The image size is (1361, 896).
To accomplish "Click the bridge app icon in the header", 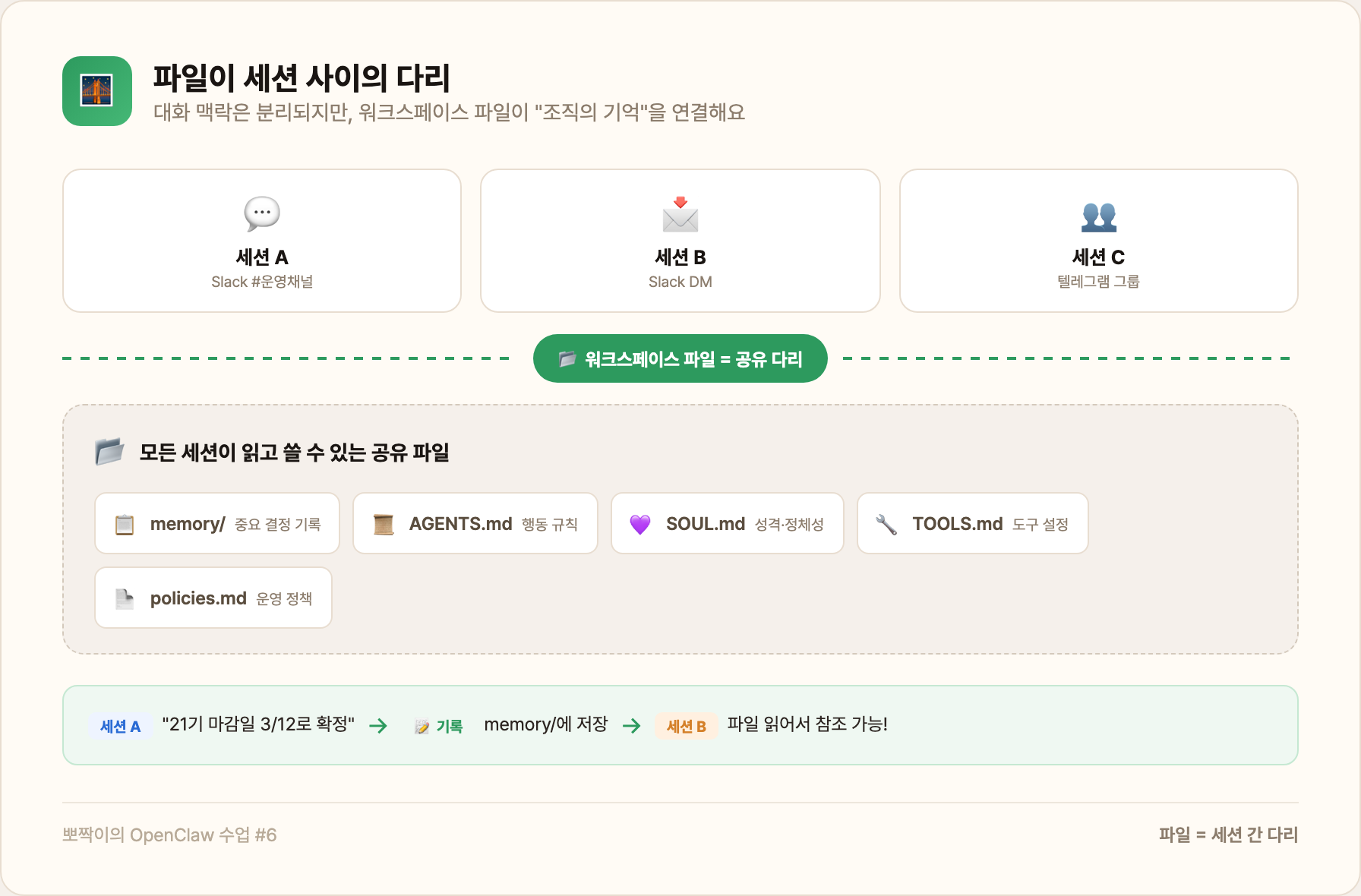I will pos(97,90).
